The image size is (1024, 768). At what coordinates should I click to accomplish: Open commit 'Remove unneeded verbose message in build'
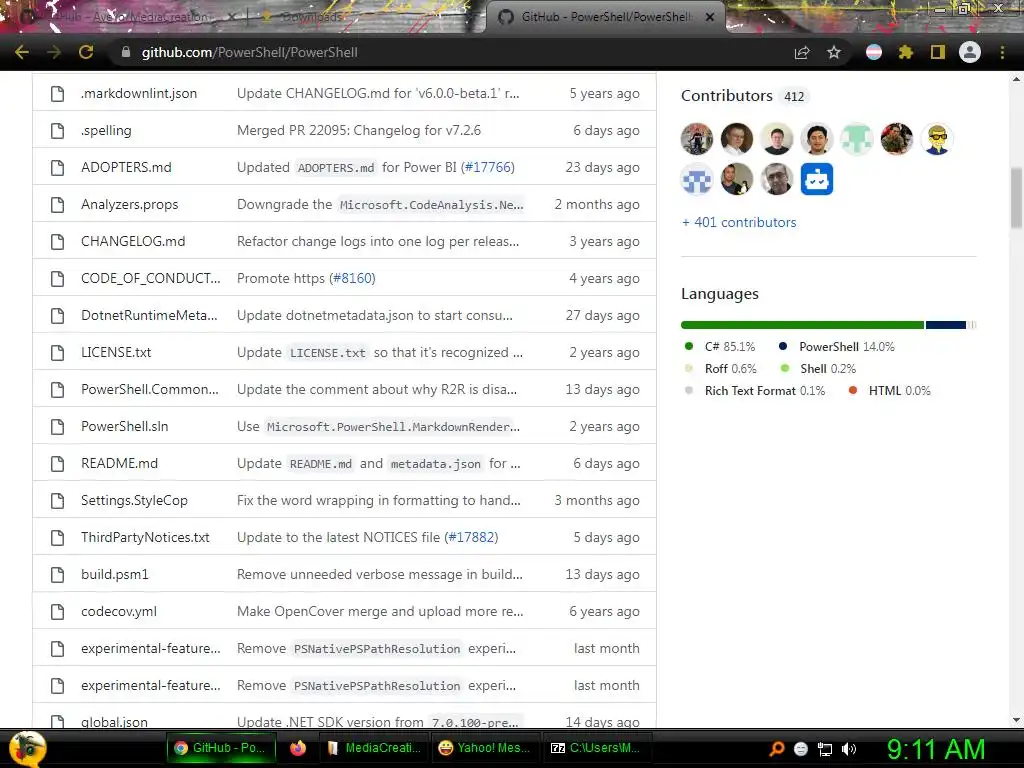[x=379, y=575]
